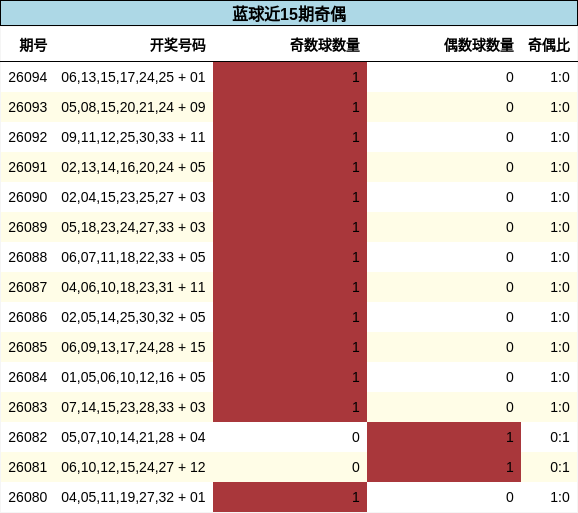Select issue number 26090

pos(28,197)
